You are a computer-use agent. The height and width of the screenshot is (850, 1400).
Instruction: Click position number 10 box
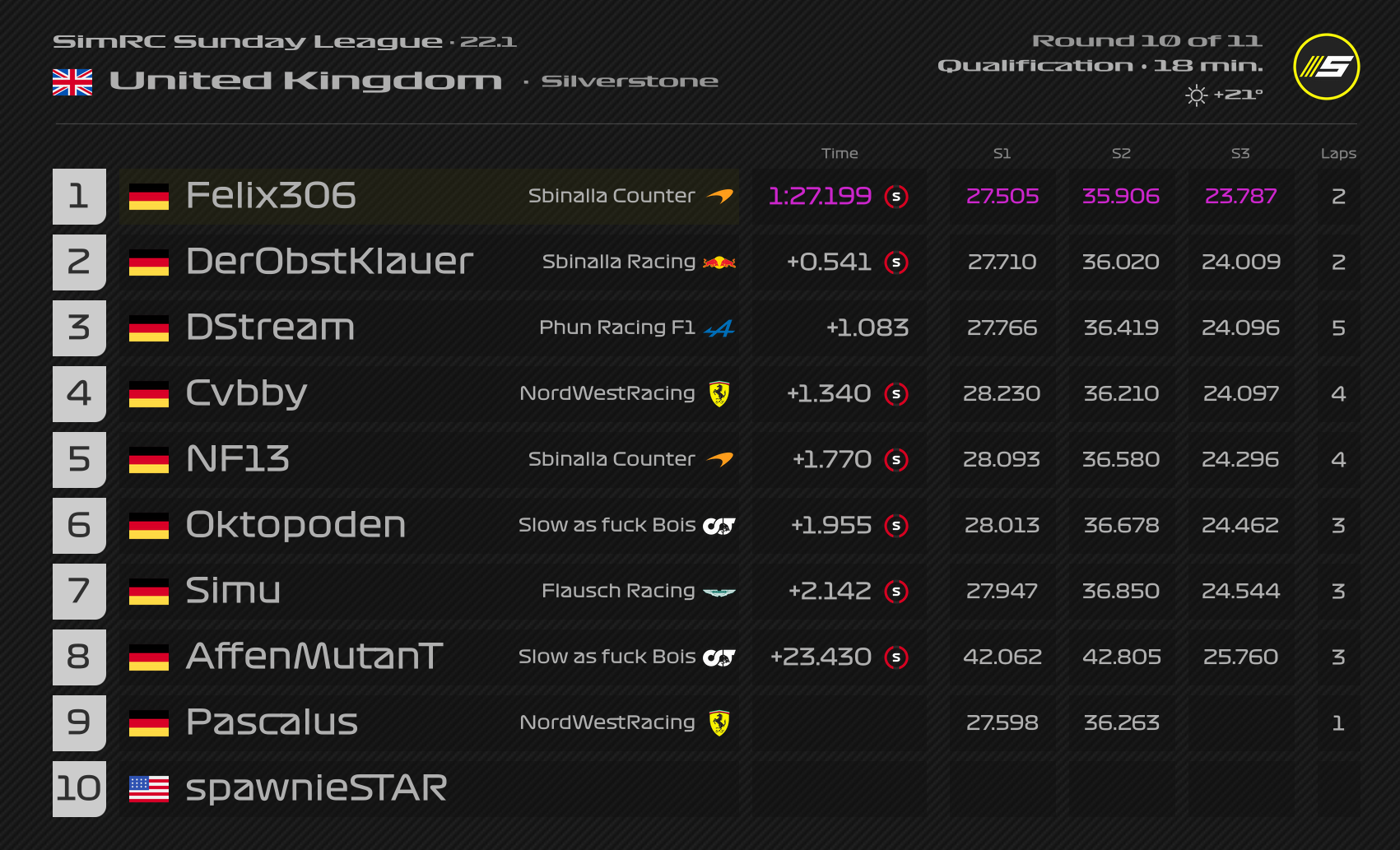tap(79, 789)
